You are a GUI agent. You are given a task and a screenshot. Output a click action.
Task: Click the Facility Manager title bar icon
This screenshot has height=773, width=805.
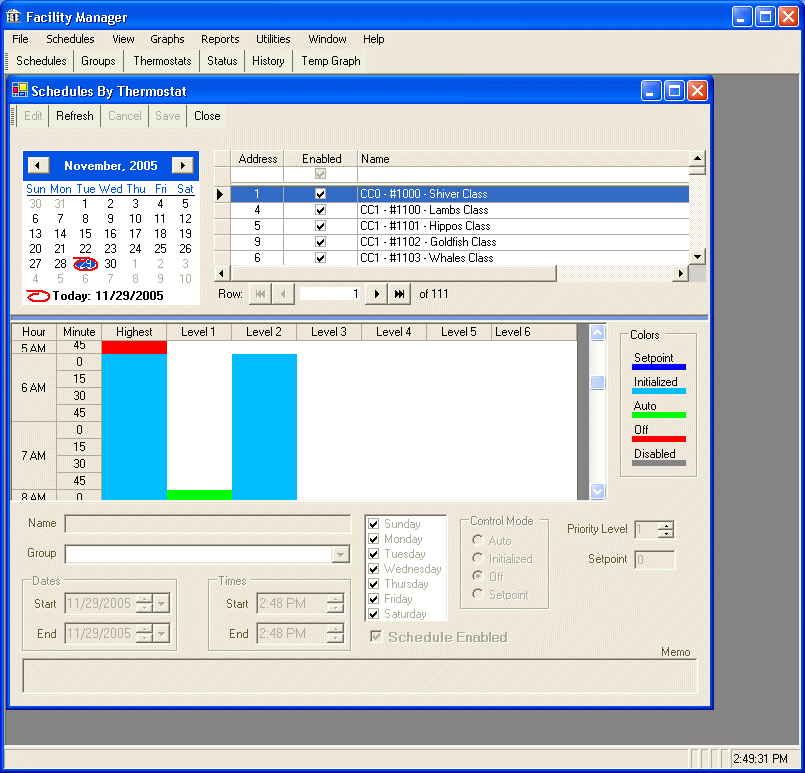point(13,17)
